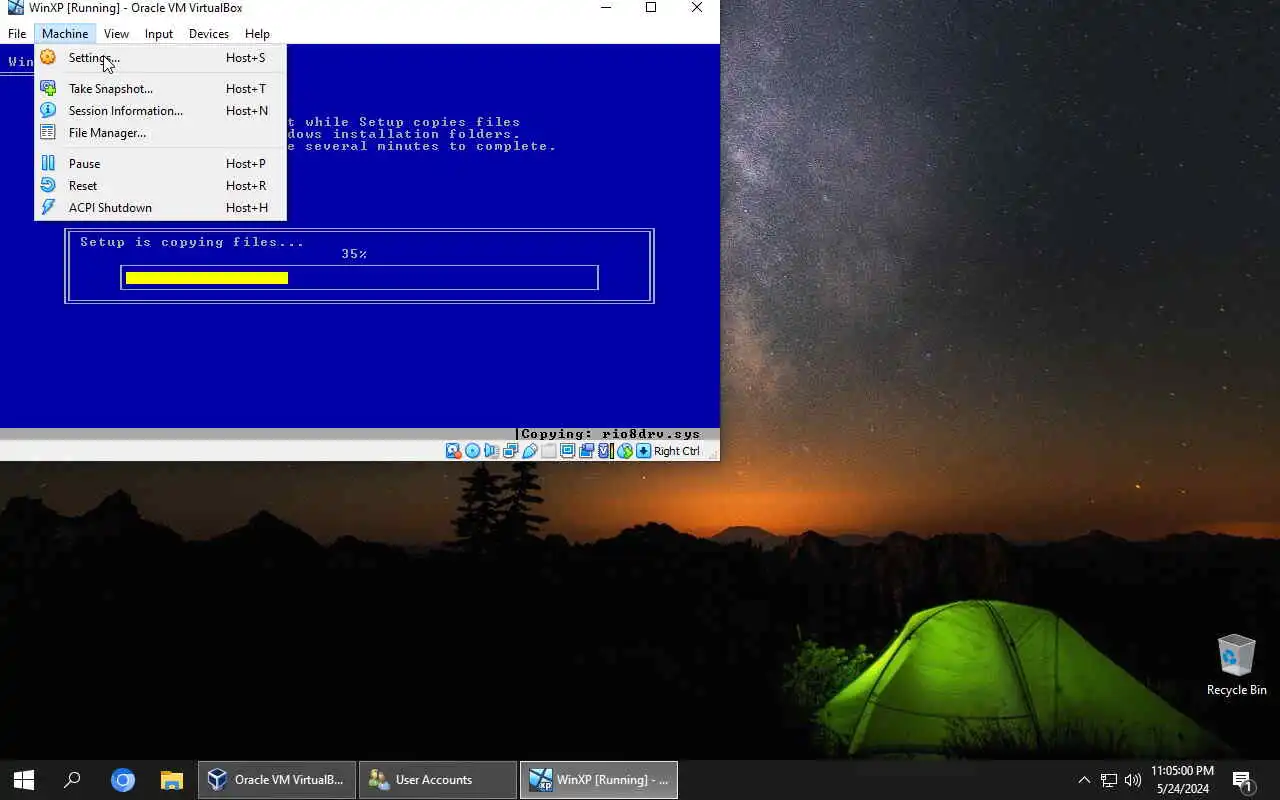Screen dimensions: 1280x800
Task: Click the CPU virtualization status icon
Action: (606, 451)
